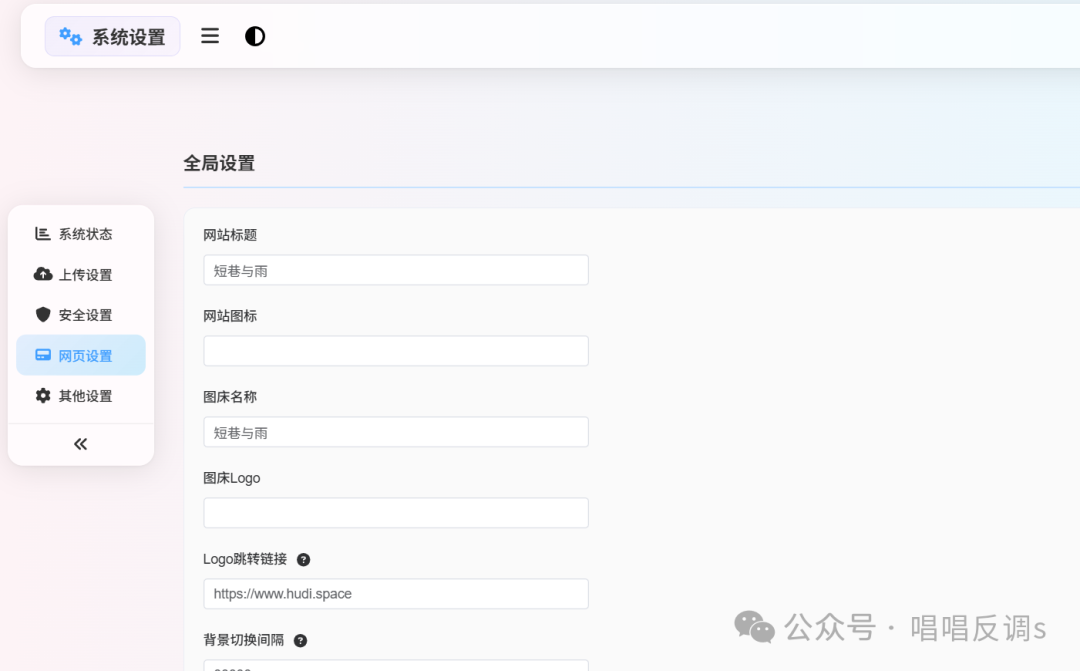
Task: Click the 全局设置 section heading
Action: (x=219, y=163)
